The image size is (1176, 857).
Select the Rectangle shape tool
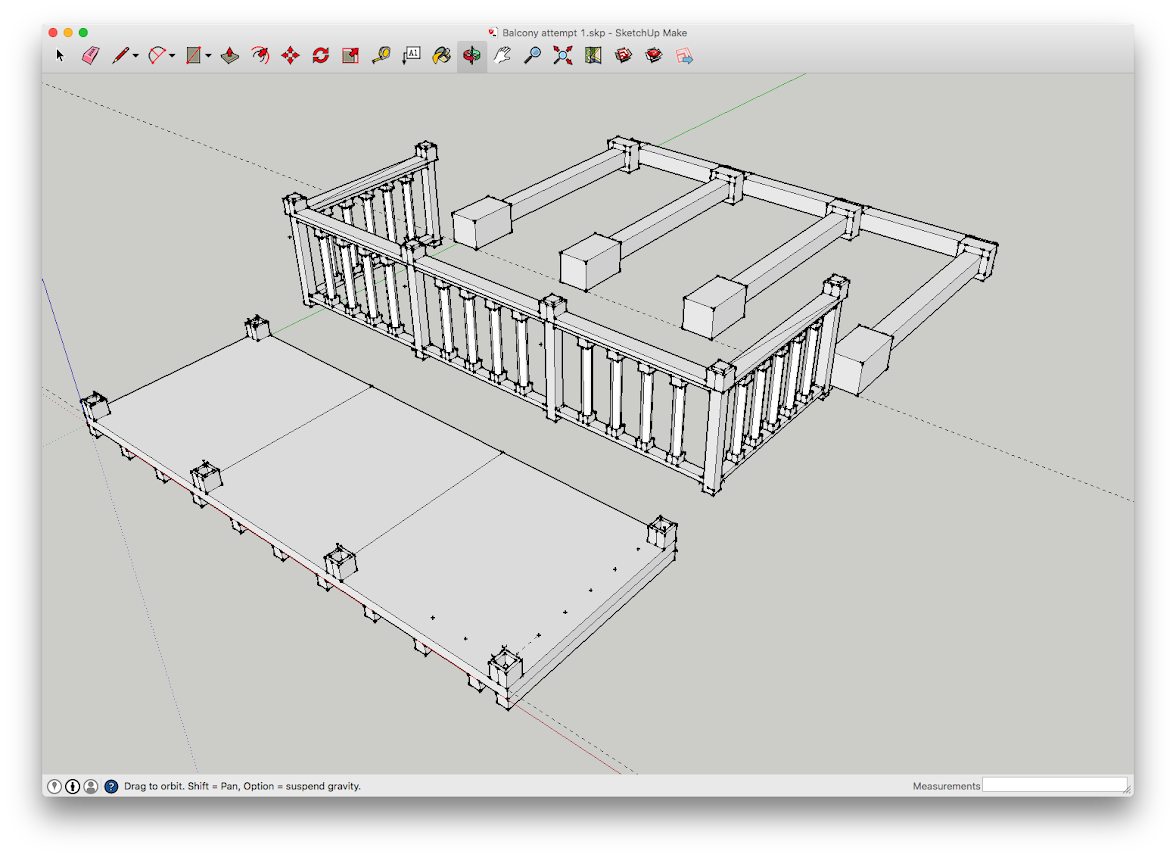pos(194,56)
